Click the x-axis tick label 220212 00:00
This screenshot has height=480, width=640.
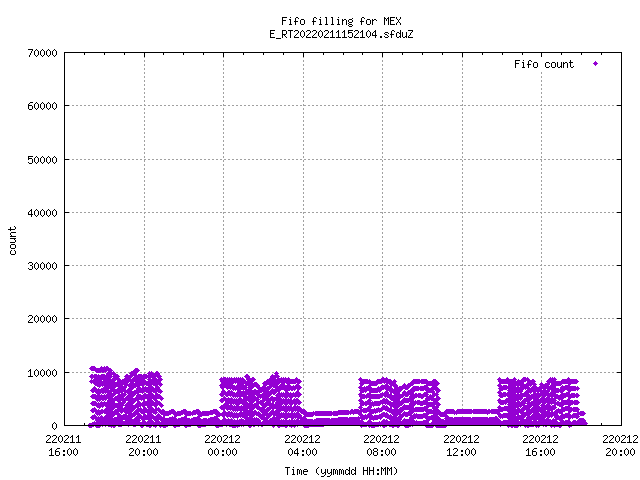(x=222, y=446)
